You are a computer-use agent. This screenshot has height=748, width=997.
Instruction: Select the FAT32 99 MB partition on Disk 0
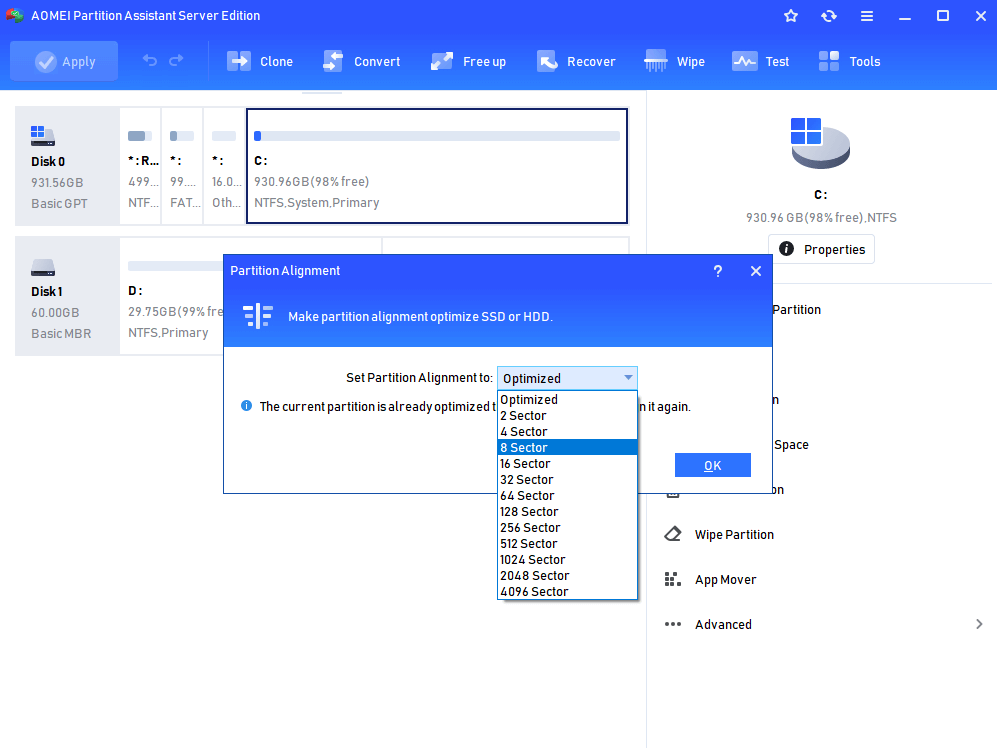point(182,166)
